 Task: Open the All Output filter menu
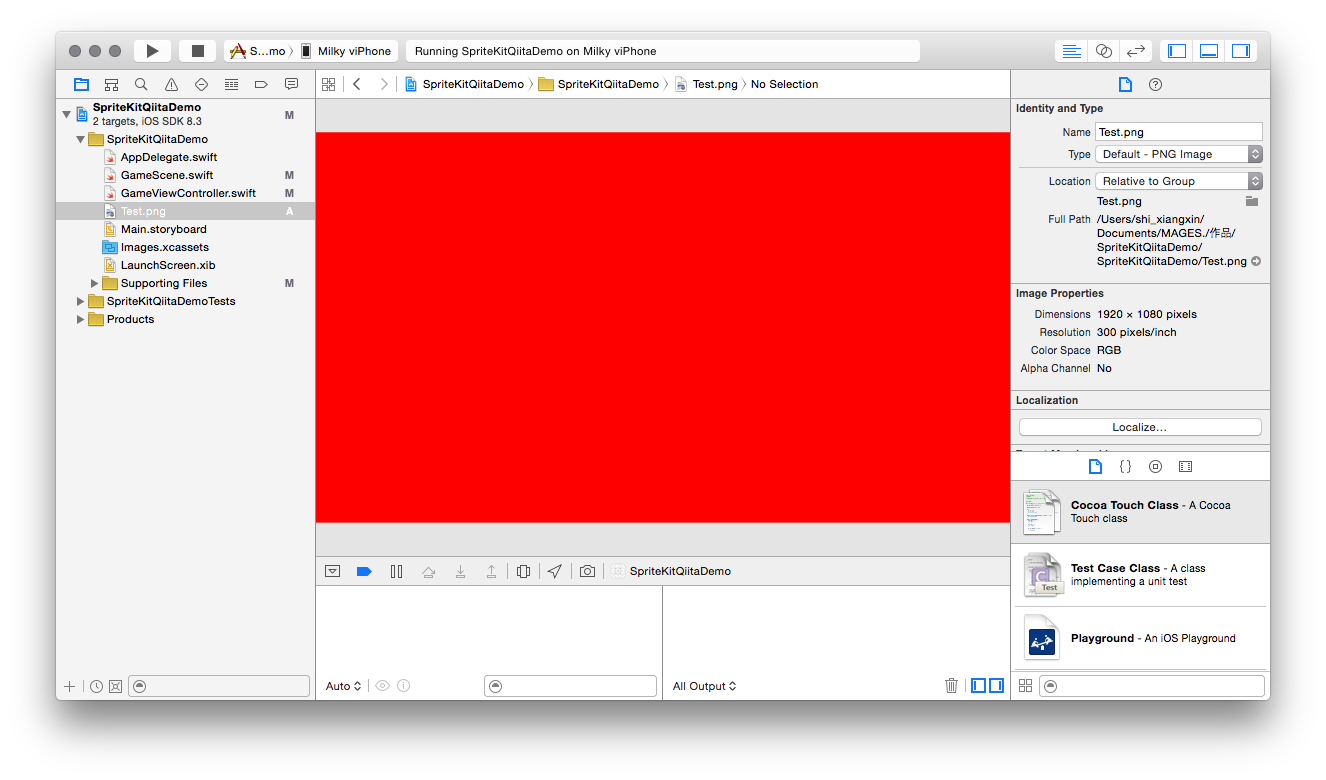coord(705,686)
